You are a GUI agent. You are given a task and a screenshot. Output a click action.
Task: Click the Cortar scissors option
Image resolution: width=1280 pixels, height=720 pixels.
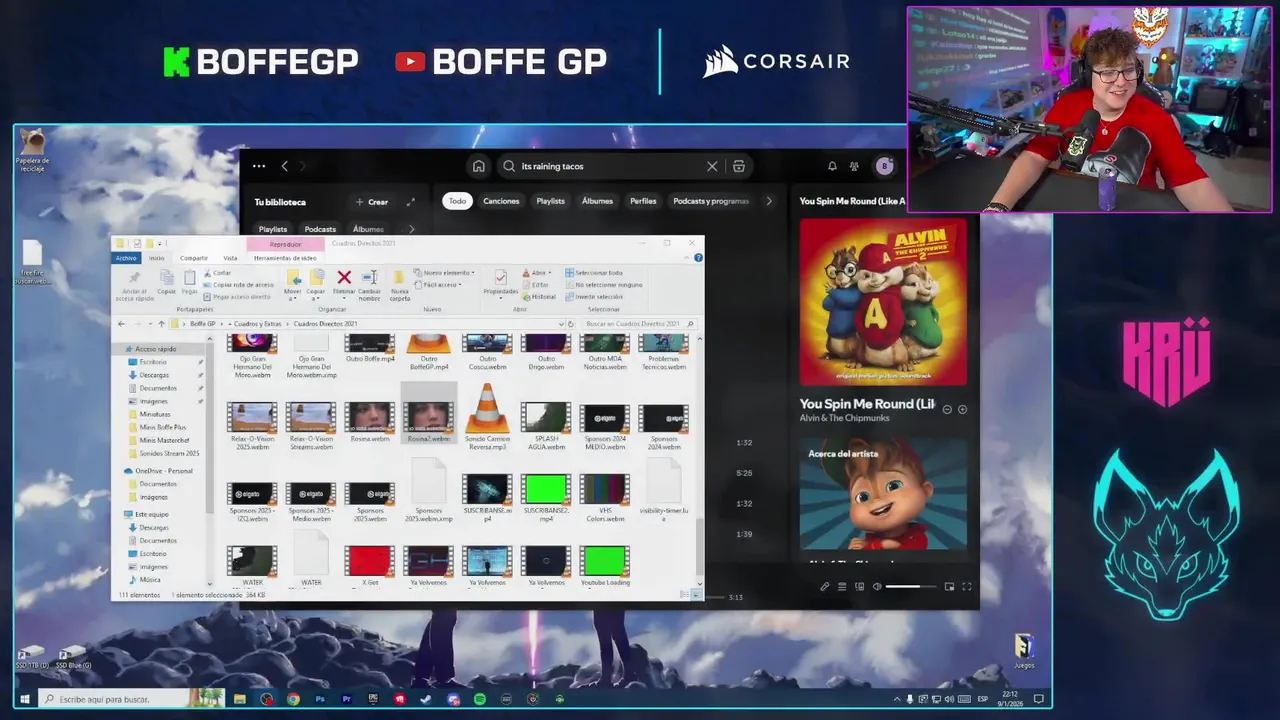218,273
